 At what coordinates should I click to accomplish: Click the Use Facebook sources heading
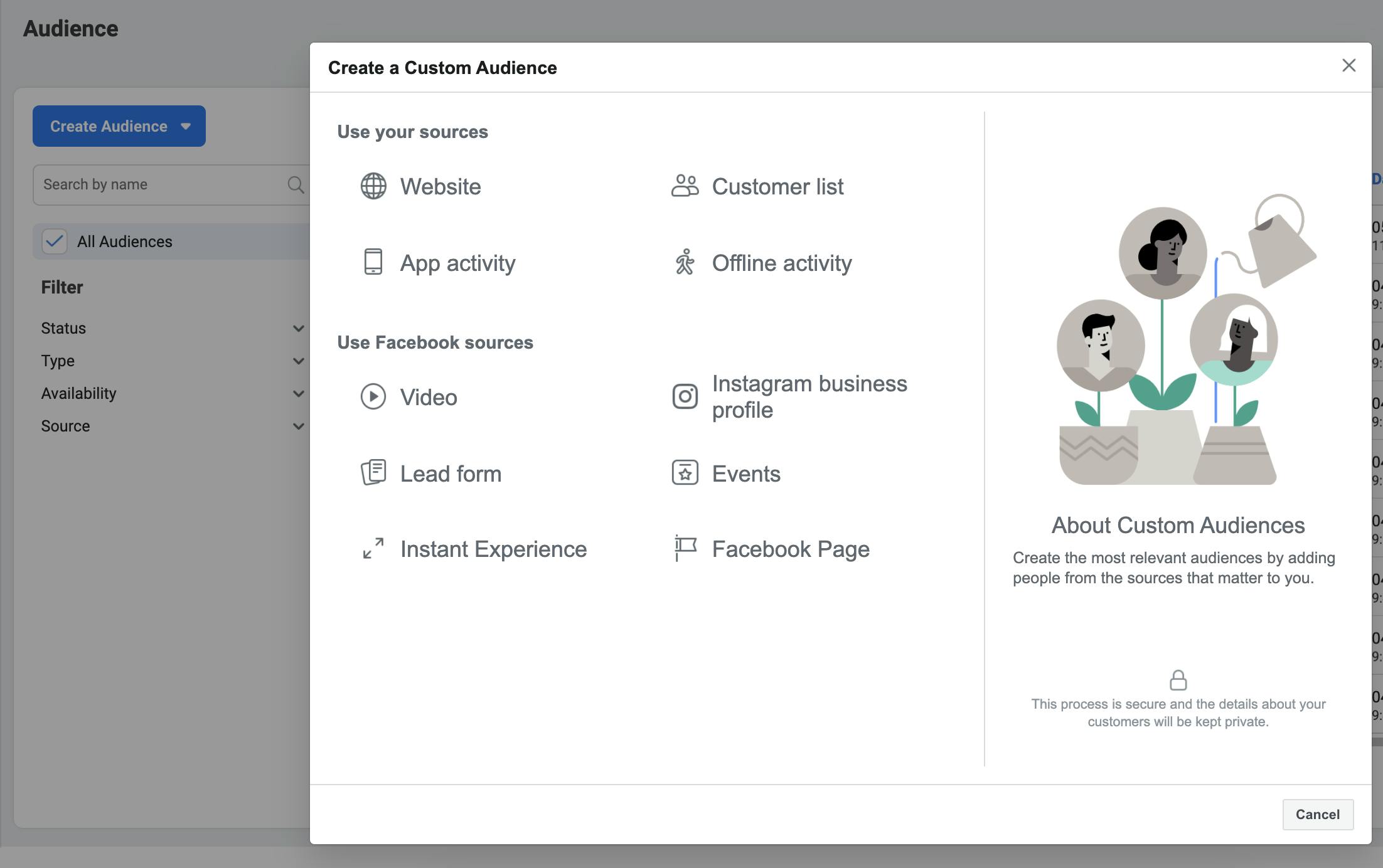[435, 342]
